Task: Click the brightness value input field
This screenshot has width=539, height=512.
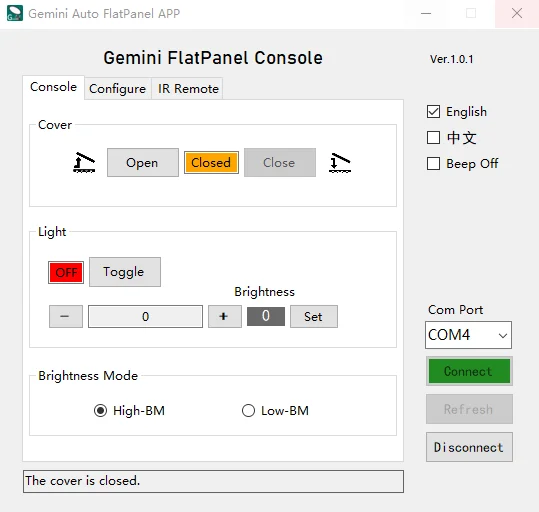Action: coord(145,316)
